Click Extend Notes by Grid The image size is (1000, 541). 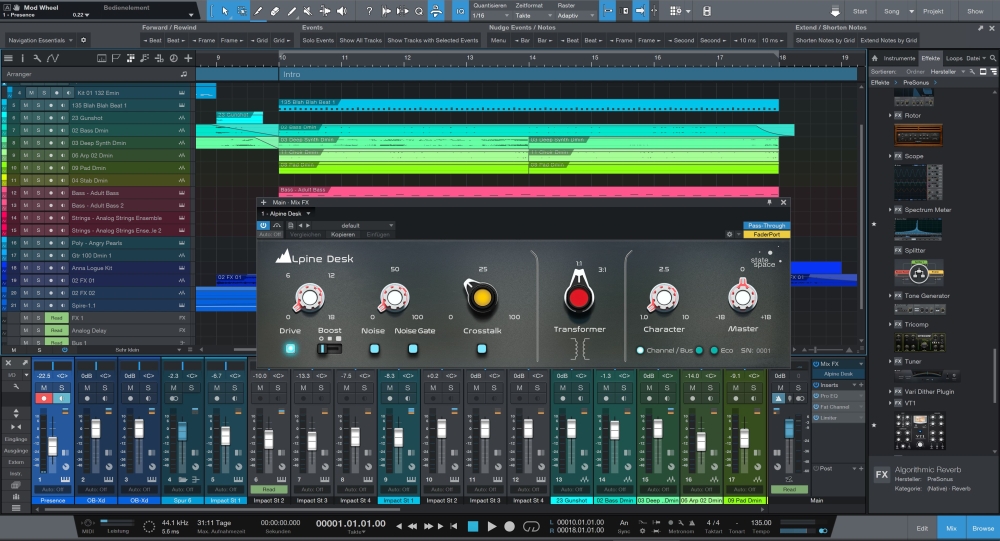click(x=888, y=40)
